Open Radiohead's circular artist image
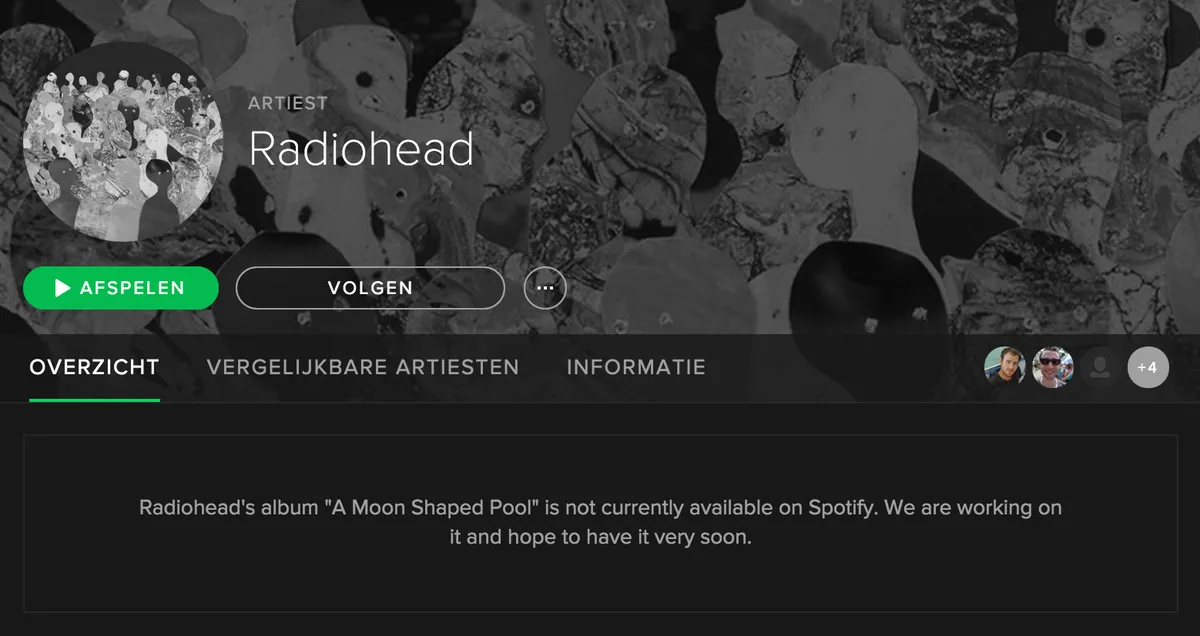This screenshot has height=636, width=1200. (x=123, y=142)
